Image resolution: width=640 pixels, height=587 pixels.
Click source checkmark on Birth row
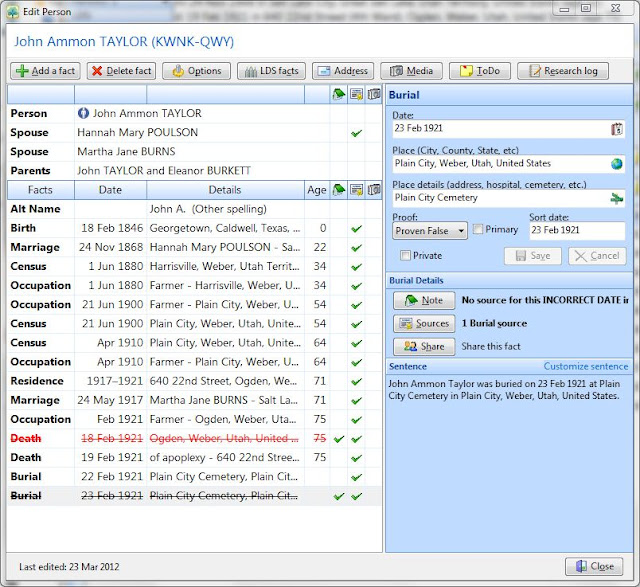tap(356, 229)
